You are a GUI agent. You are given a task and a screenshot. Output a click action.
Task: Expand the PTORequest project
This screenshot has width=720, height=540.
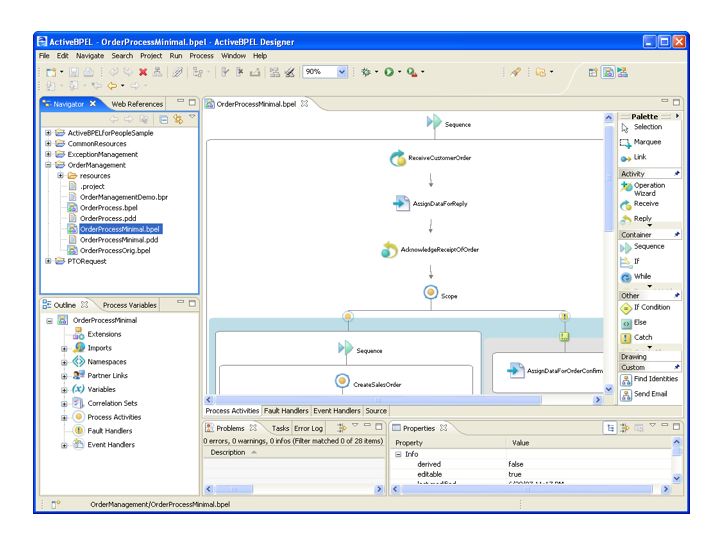pyautogui.click(x=48, y=261)
